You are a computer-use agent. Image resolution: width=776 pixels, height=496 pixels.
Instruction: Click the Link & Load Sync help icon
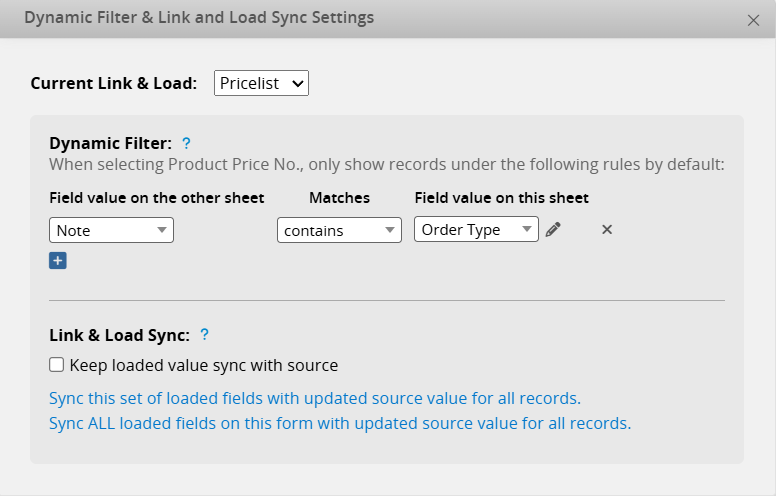pos(204,335)
